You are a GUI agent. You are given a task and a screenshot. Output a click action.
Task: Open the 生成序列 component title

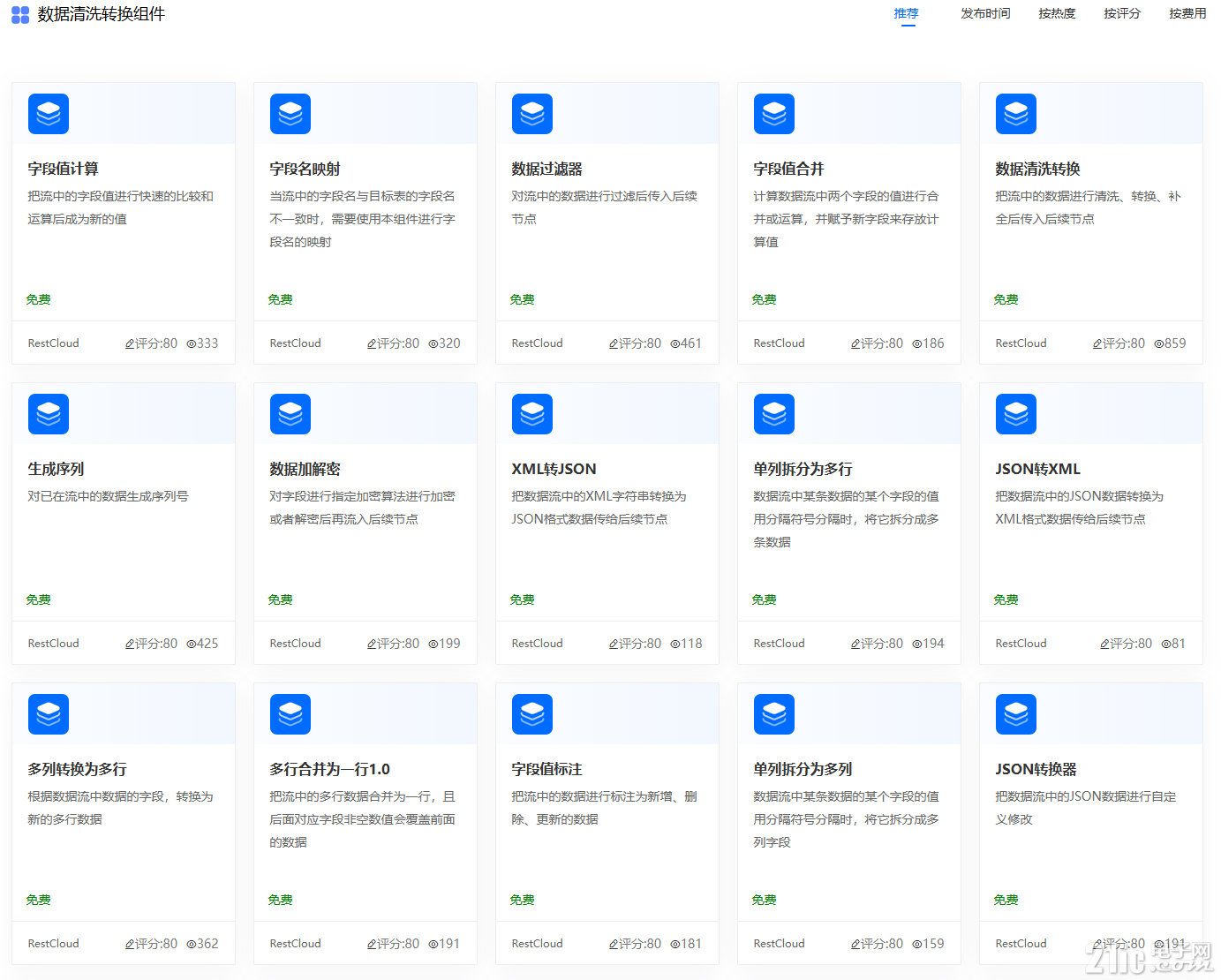(x=56, y=469)
